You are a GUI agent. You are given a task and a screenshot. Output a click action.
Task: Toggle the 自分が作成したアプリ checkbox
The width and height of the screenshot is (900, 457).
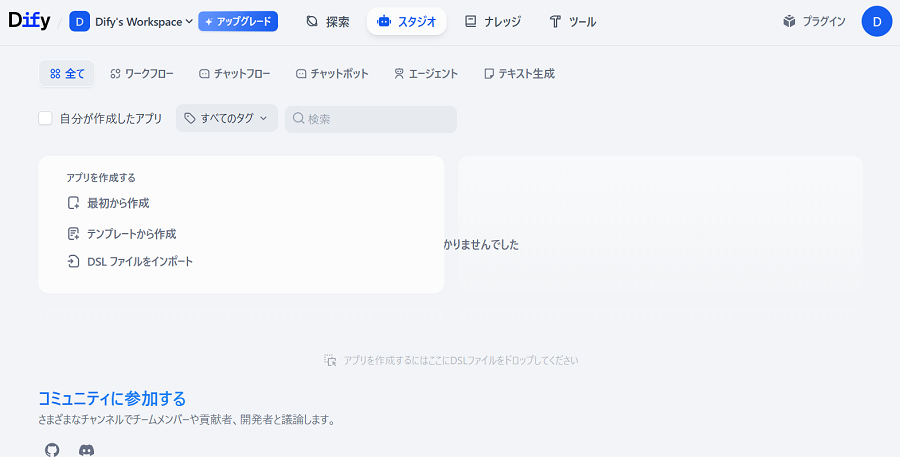point(45,118)
